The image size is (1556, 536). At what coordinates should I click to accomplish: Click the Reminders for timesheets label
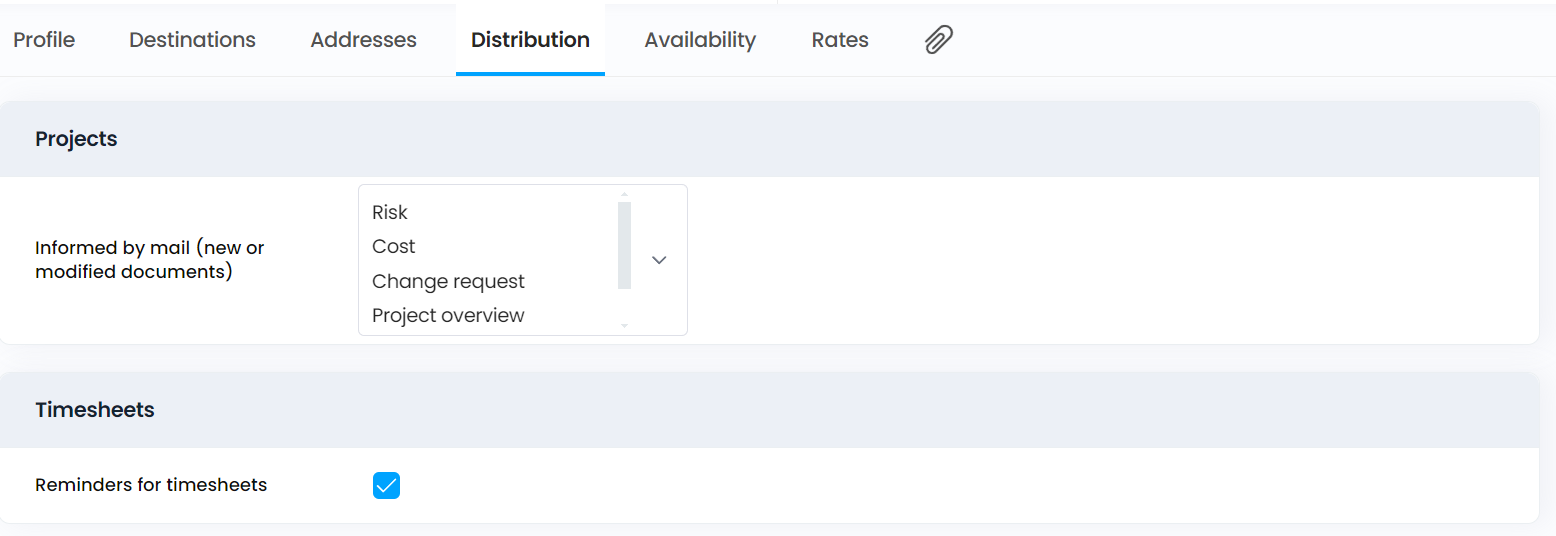(151, 485)
